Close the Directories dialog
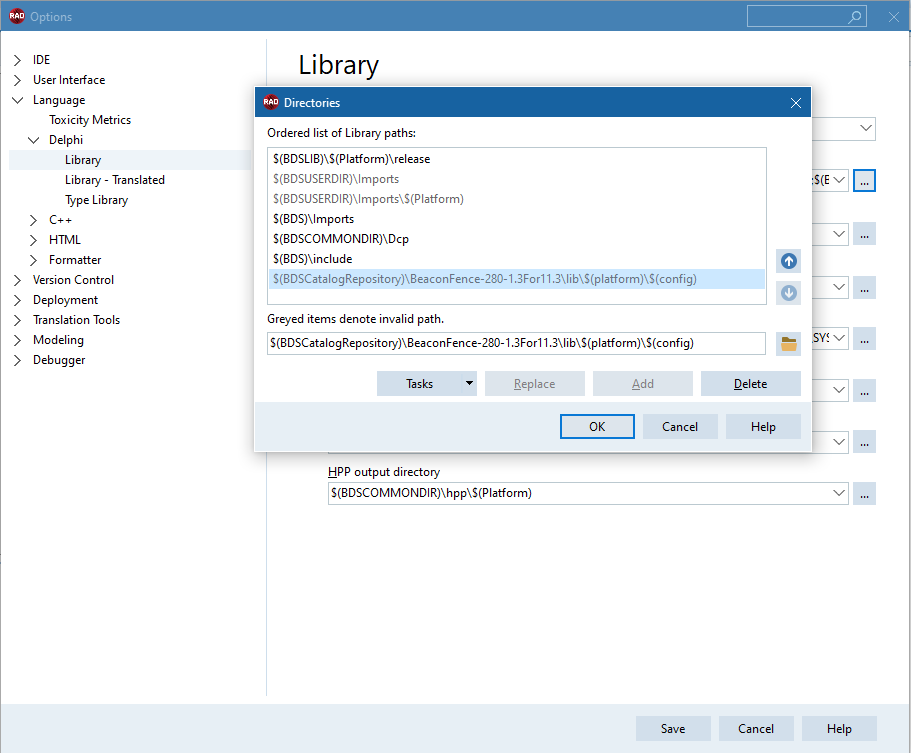Screen dimensions: 911x753 (795, 103)
